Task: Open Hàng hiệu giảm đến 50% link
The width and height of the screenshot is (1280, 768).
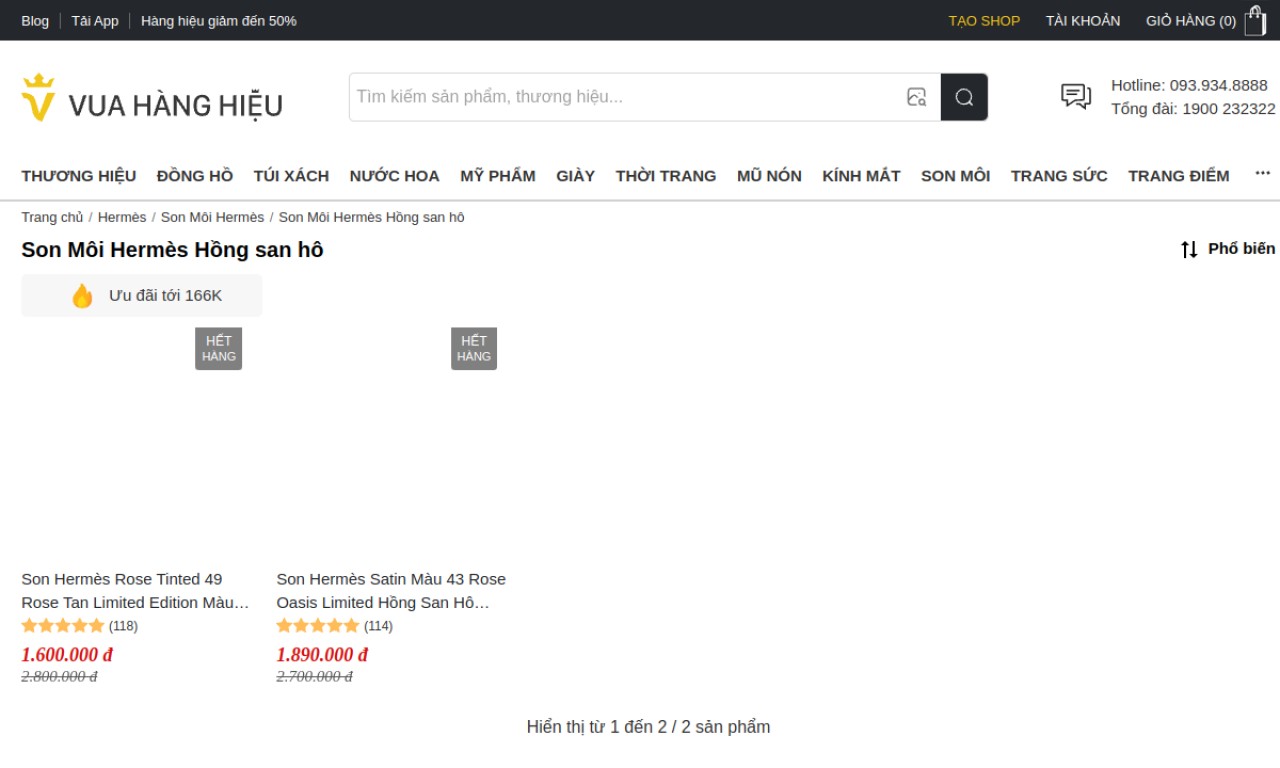Action: 219,20
